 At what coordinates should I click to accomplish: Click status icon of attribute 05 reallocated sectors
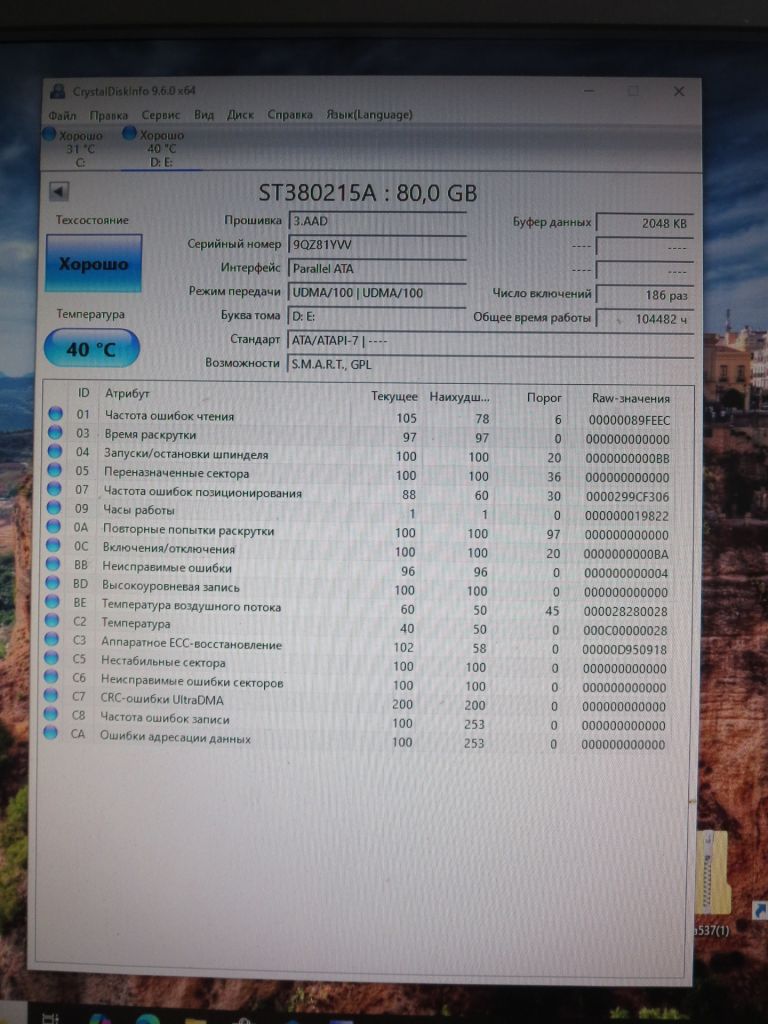click(x=54, y=470)
